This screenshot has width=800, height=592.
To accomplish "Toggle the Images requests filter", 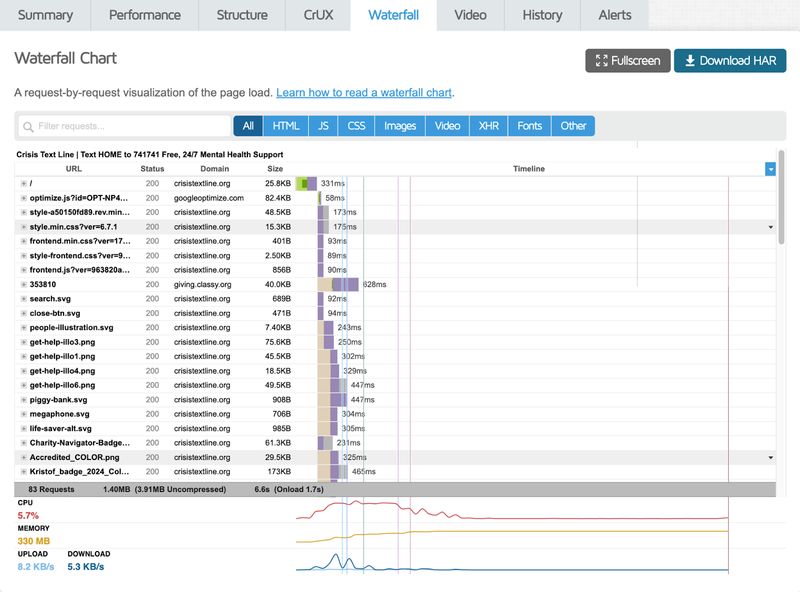I will (401, 127).
